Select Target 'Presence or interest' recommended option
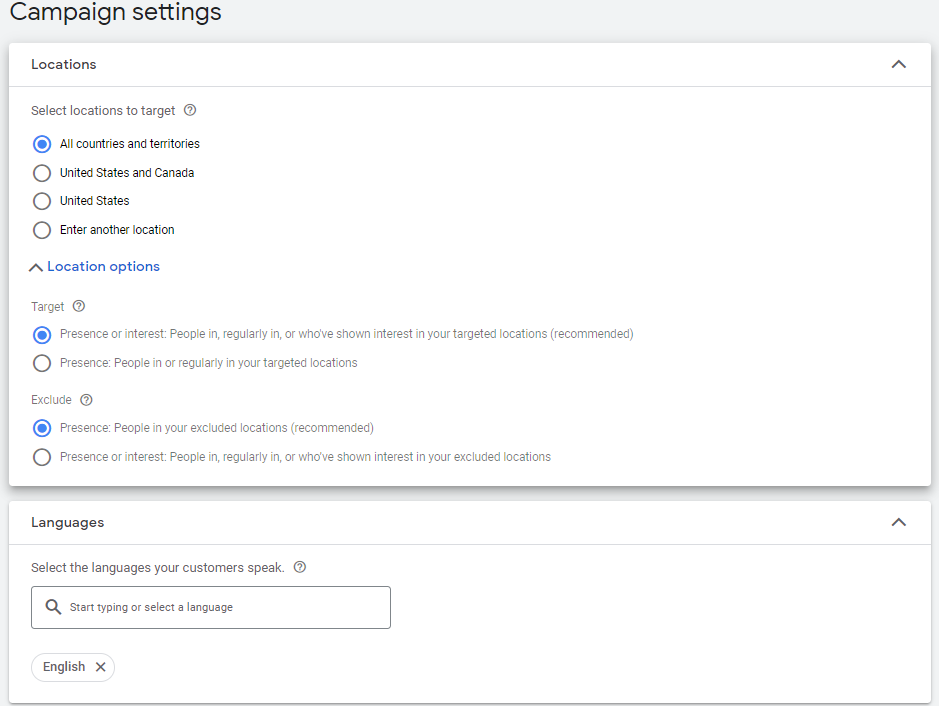The width and height of the screenshot is (939, 706). pyautogui.click(x=42, y=334)
